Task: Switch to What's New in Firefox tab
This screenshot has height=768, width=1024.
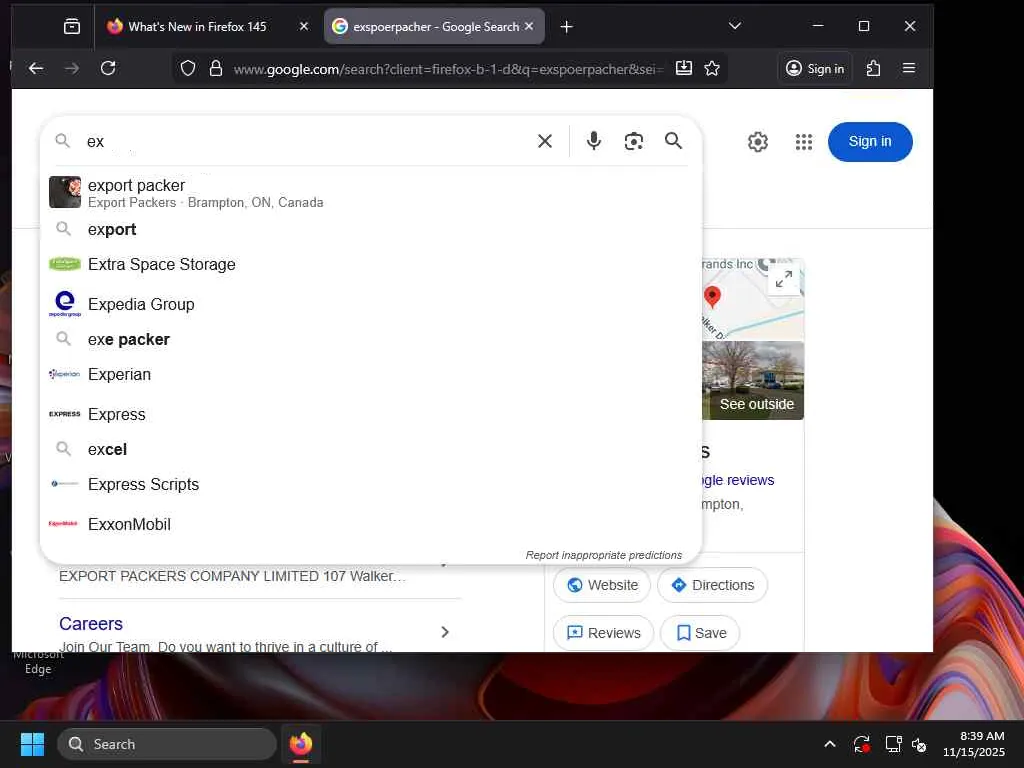Action: (x=197, y=27)
